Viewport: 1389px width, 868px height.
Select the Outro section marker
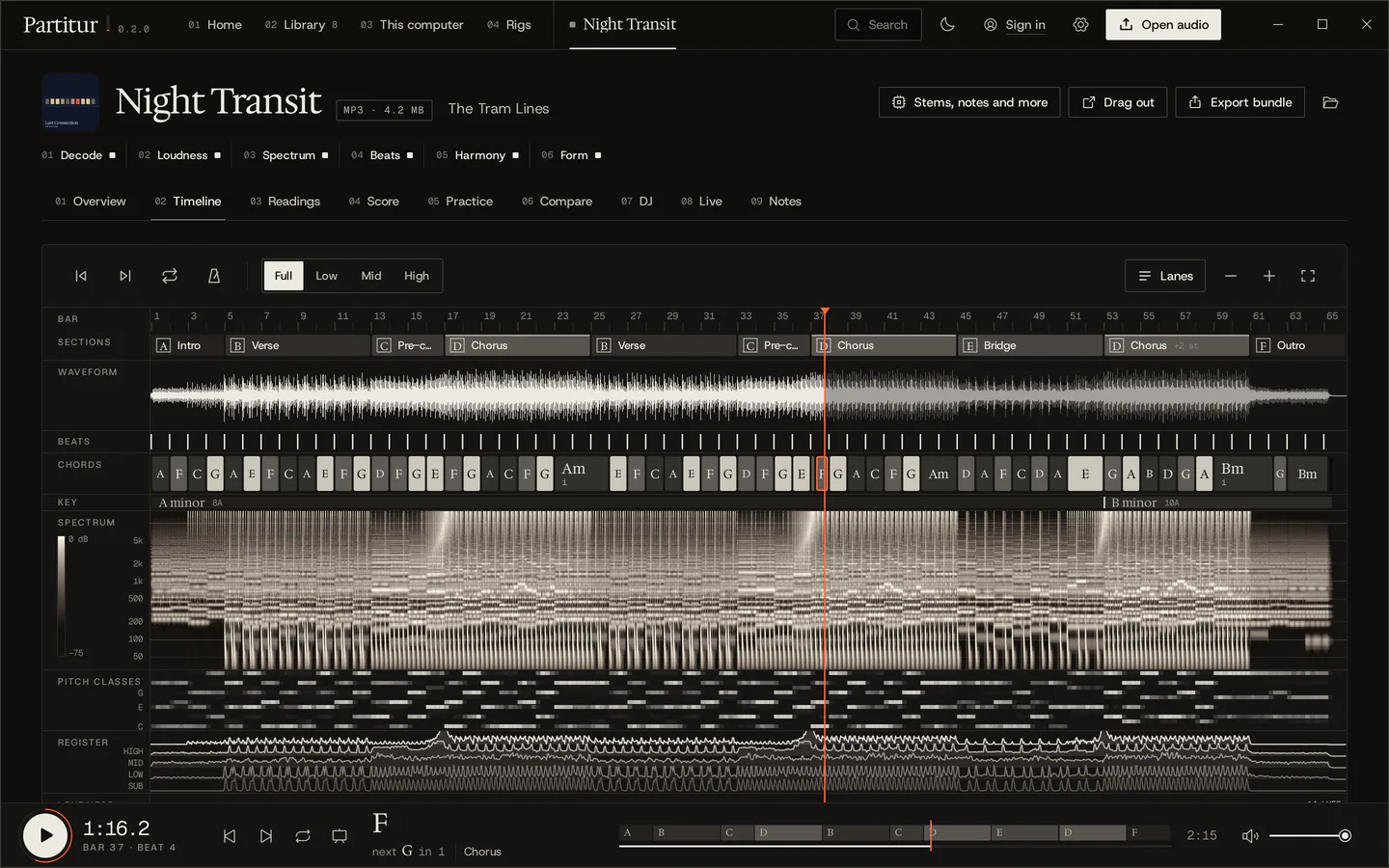coord(1298,345)
